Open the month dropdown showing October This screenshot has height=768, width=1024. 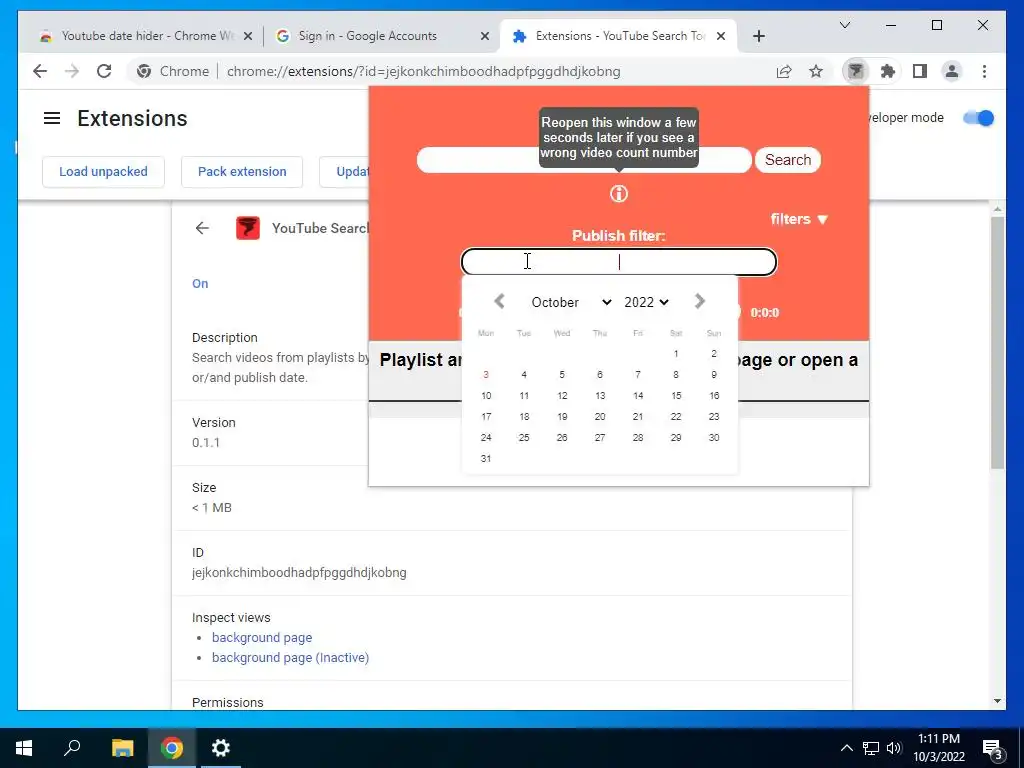pyautogui.click(x=571, y=302)
